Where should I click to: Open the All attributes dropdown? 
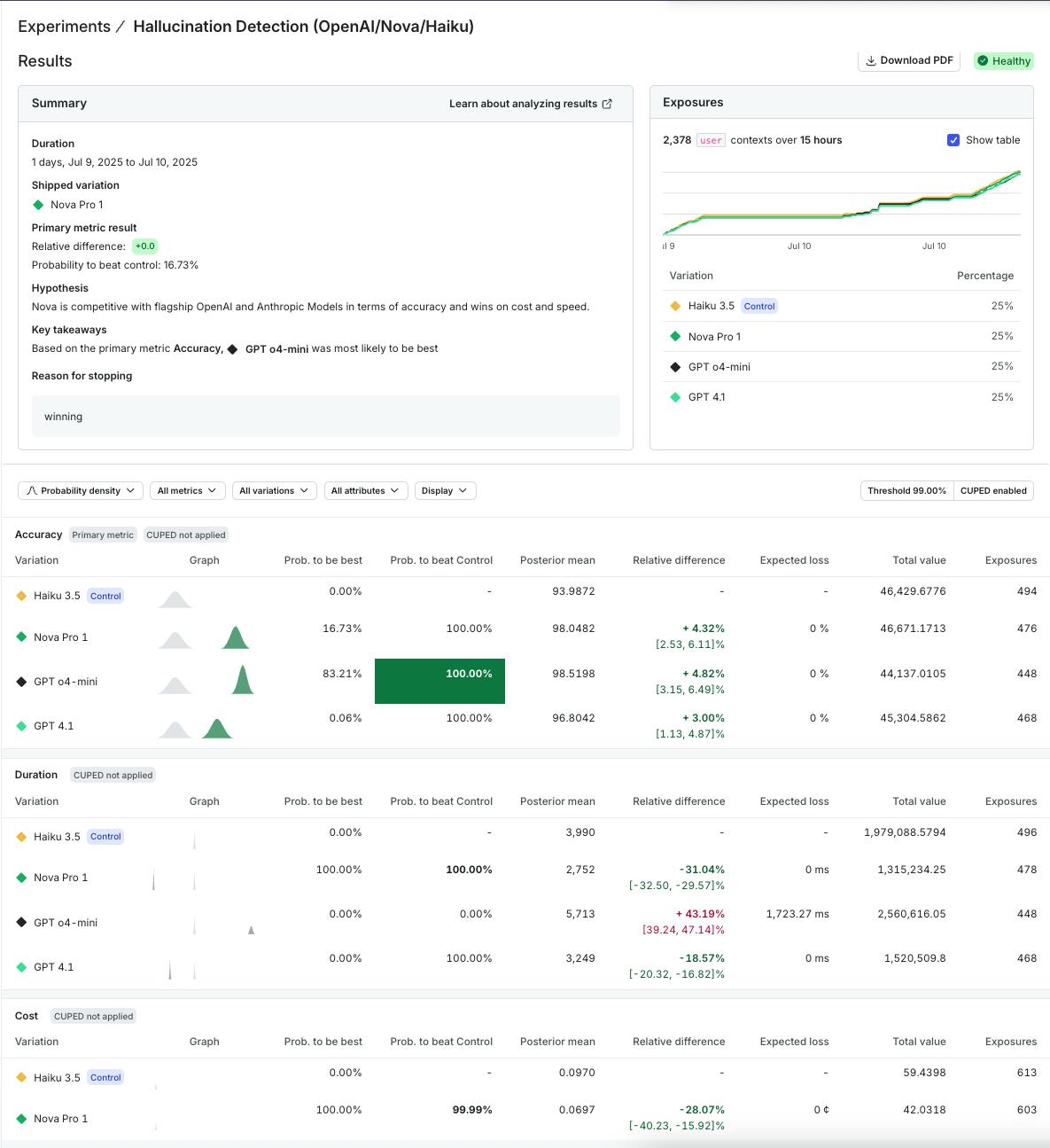point(366,490)
